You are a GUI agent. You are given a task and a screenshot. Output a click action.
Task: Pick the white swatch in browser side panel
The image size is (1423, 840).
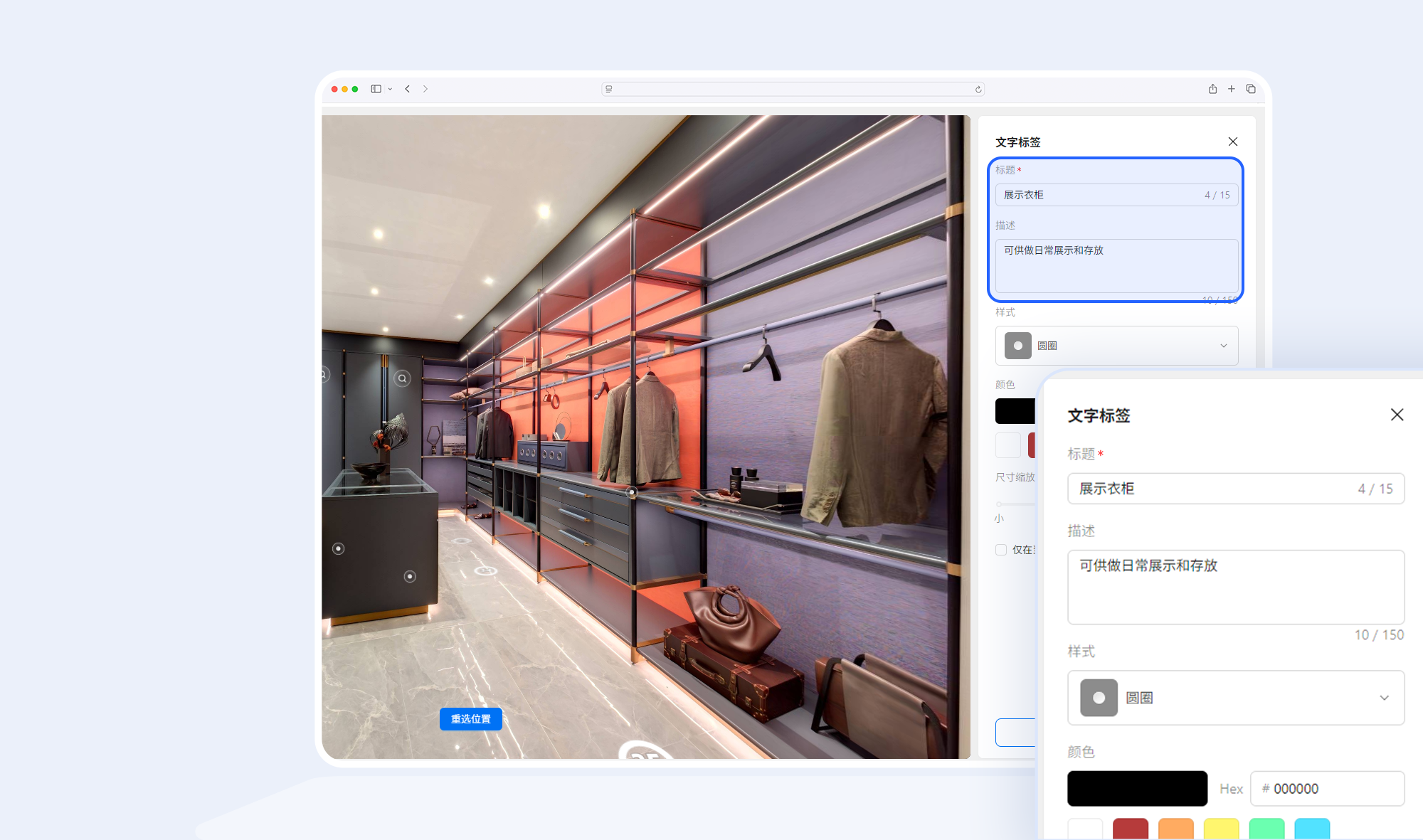point(1007,445)
